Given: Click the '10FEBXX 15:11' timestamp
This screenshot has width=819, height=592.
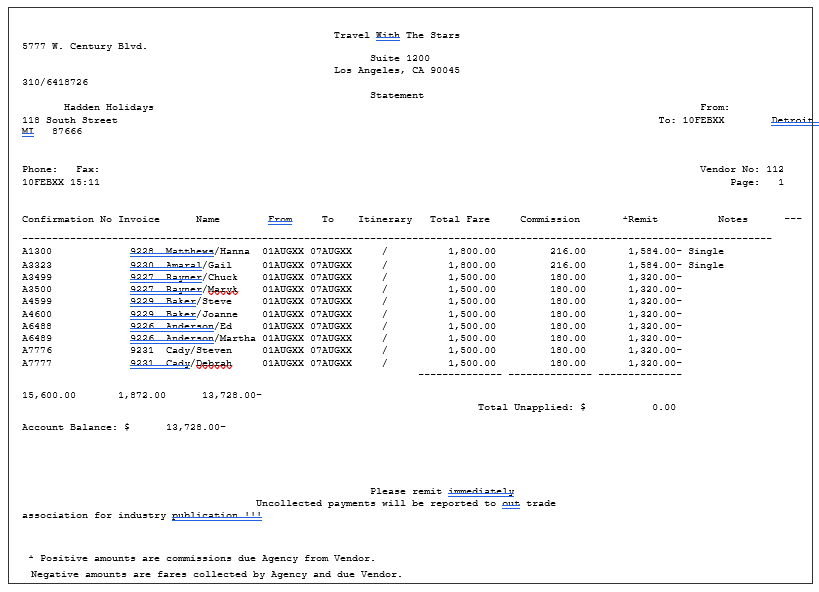Looking at the screenshot, I should coord(61,182).
